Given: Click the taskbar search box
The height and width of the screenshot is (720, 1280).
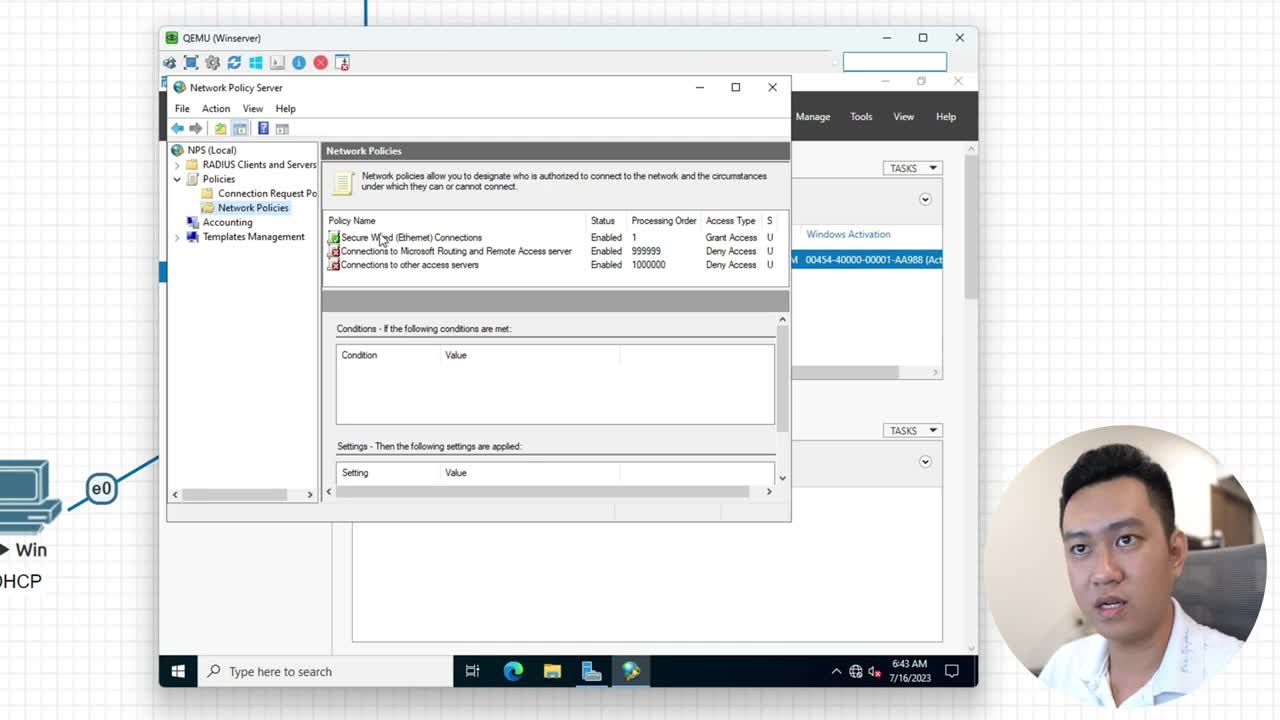Looking at the screenshot, I should pyautogui.click(x=326, y=671).
